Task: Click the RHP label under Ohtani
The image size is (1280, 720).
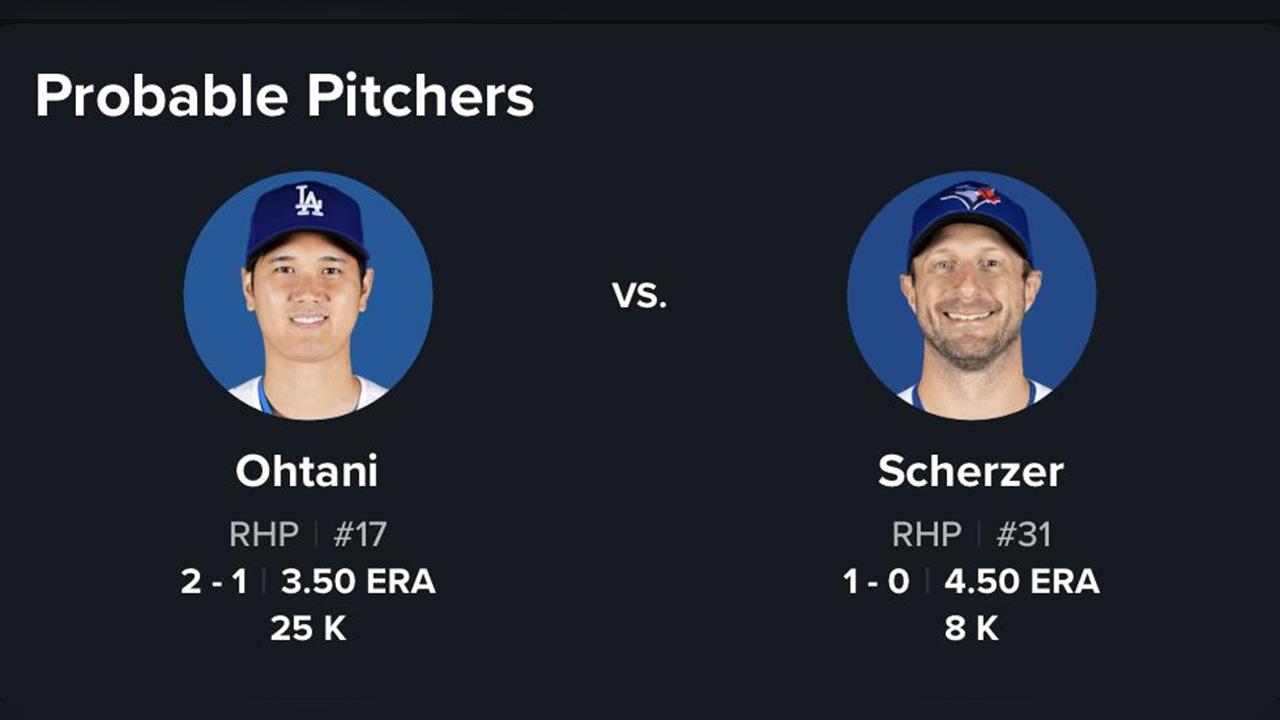Action: (264, 534)
